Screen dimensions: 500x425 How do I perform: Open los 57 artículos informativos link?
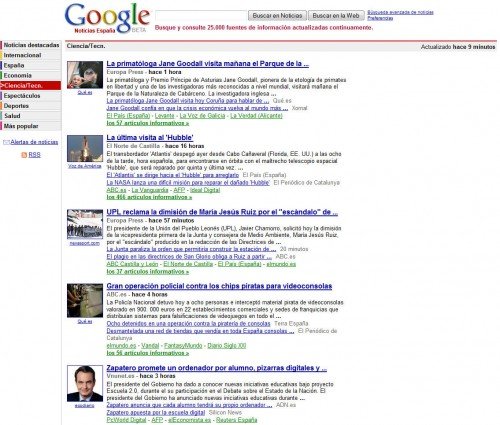click(148, 123)
